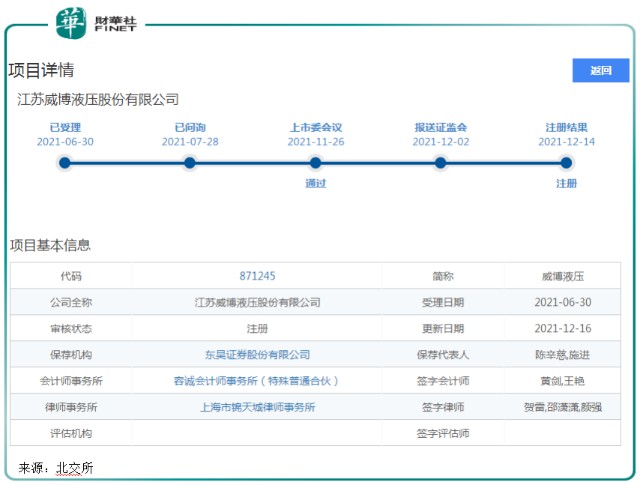The height and width of the screenshot is (485, 640).
Task: Click the 注册 status under 注册结果
Action: tap(566, 183)
